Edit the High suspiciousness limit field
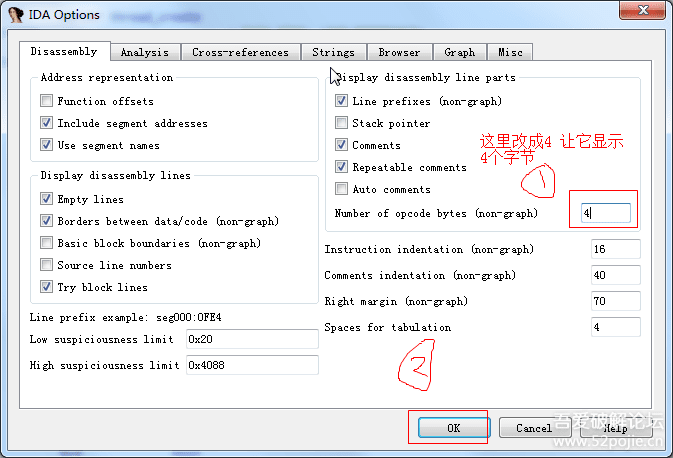Image resolution: width=673 pixels, height=458 pixels. 252,365
